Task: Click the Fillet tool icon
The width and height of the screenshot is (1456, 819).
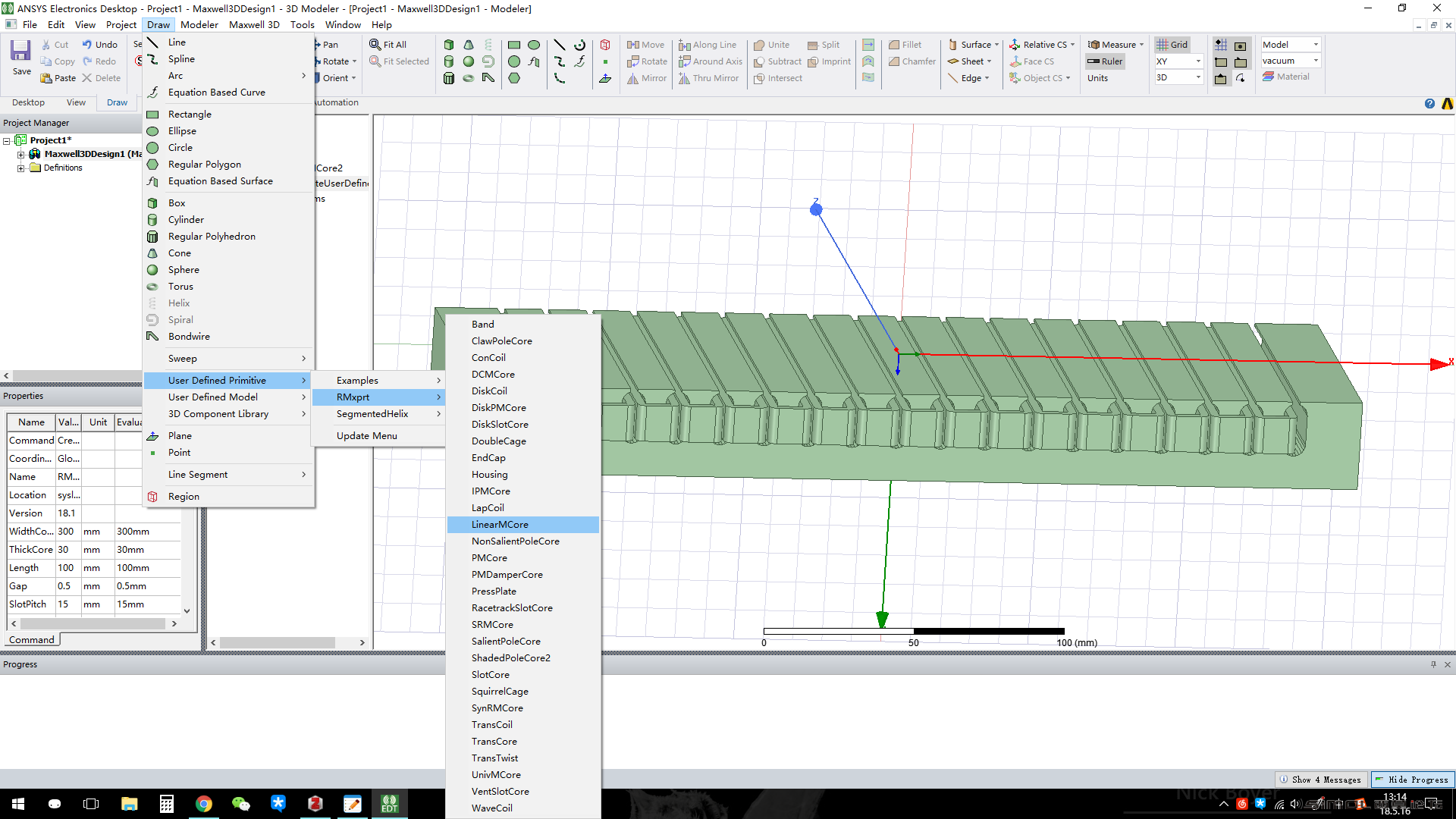Action: point(894,45)
